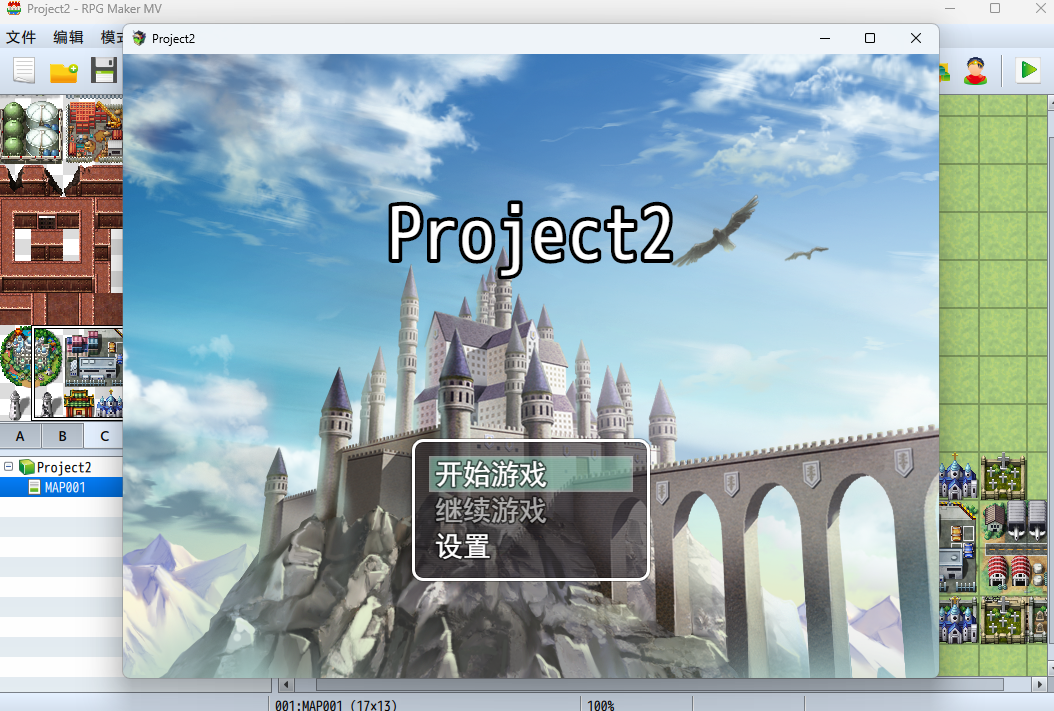
Task: Click the Save Project floppy disk icon
Action: coord(104,71)
